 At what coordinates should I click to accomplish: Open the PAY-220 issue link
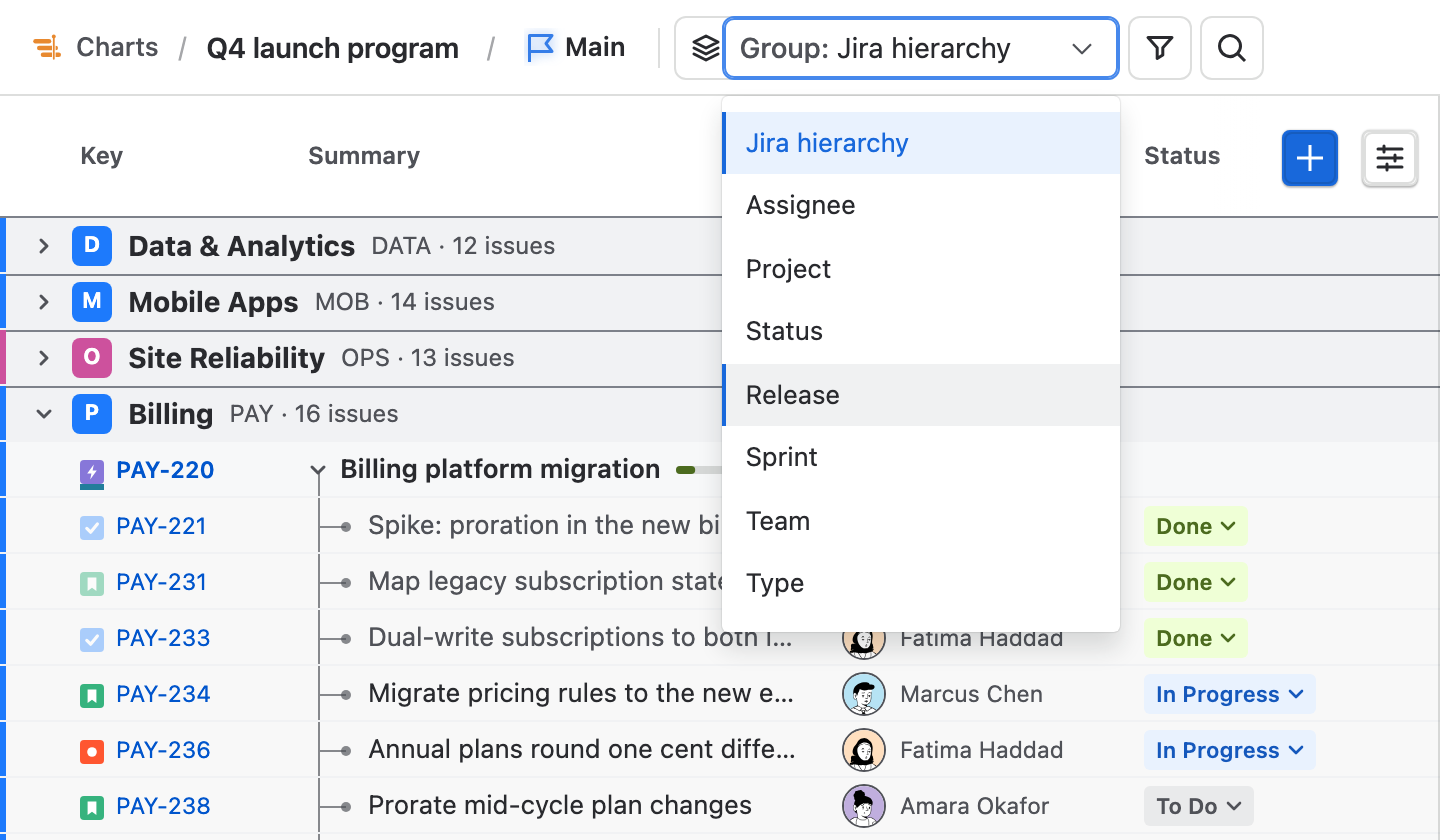click(x=165, y=470)
